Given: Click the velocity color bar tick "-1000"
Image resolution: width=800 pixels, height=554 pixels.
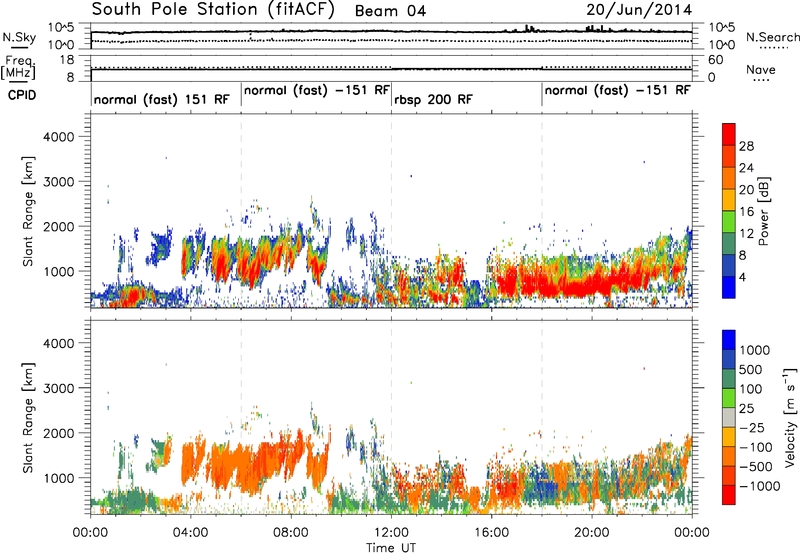Looking at the screenshot, I should [759, 486].
